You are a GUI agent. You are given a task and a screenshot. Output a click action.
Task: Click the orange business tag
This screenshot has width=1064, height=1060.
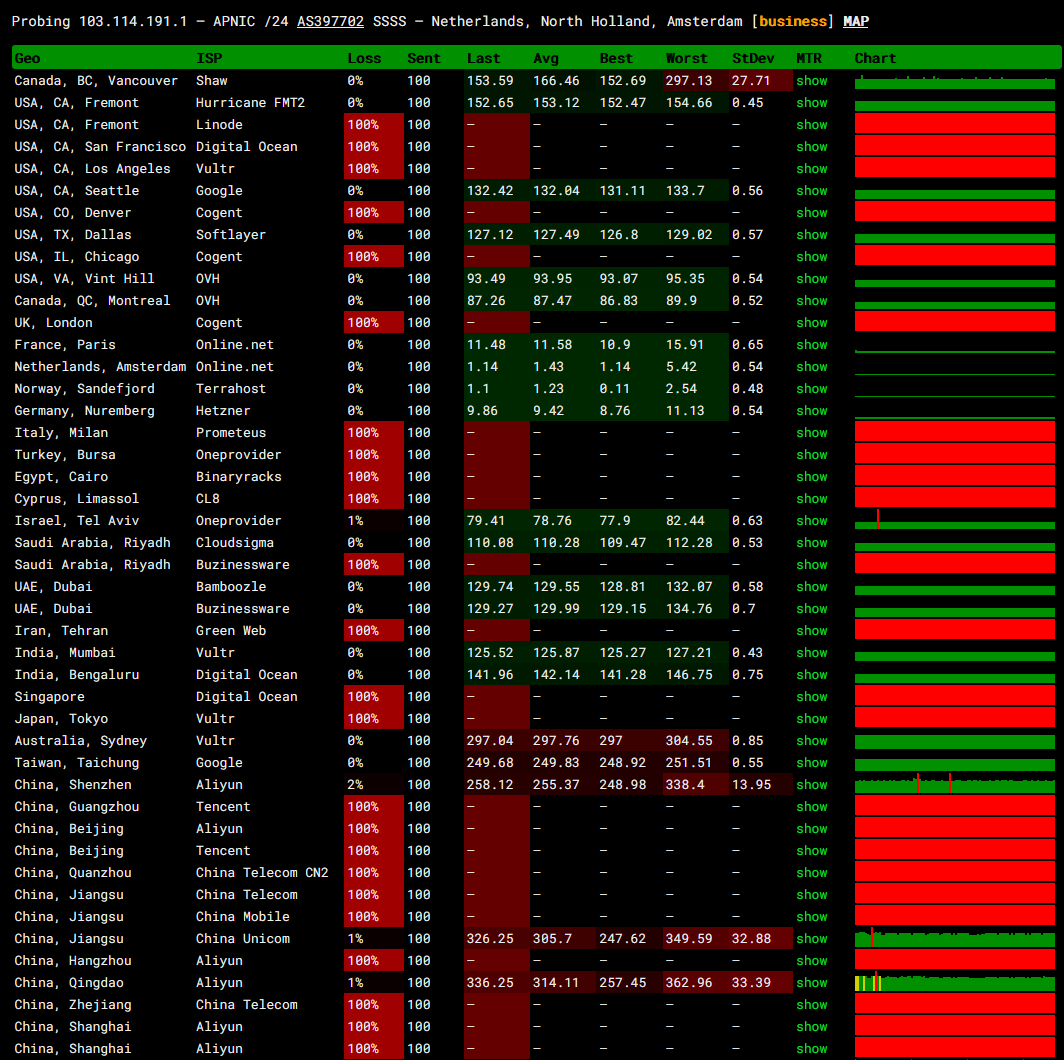point(793,22)
